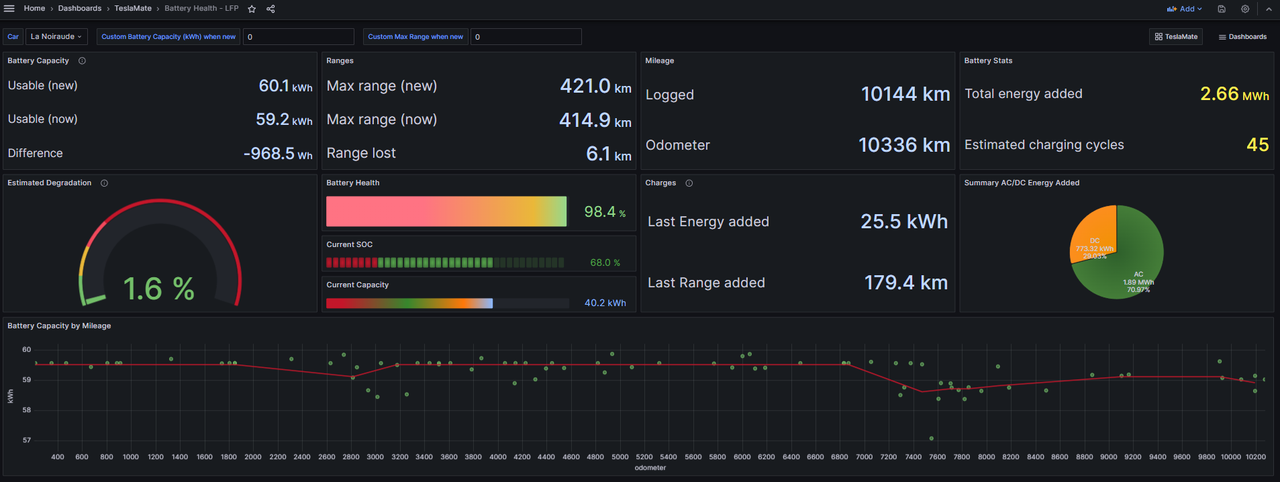
Task: Mark dashboard as favorite star
Action: tap(252, 8)
